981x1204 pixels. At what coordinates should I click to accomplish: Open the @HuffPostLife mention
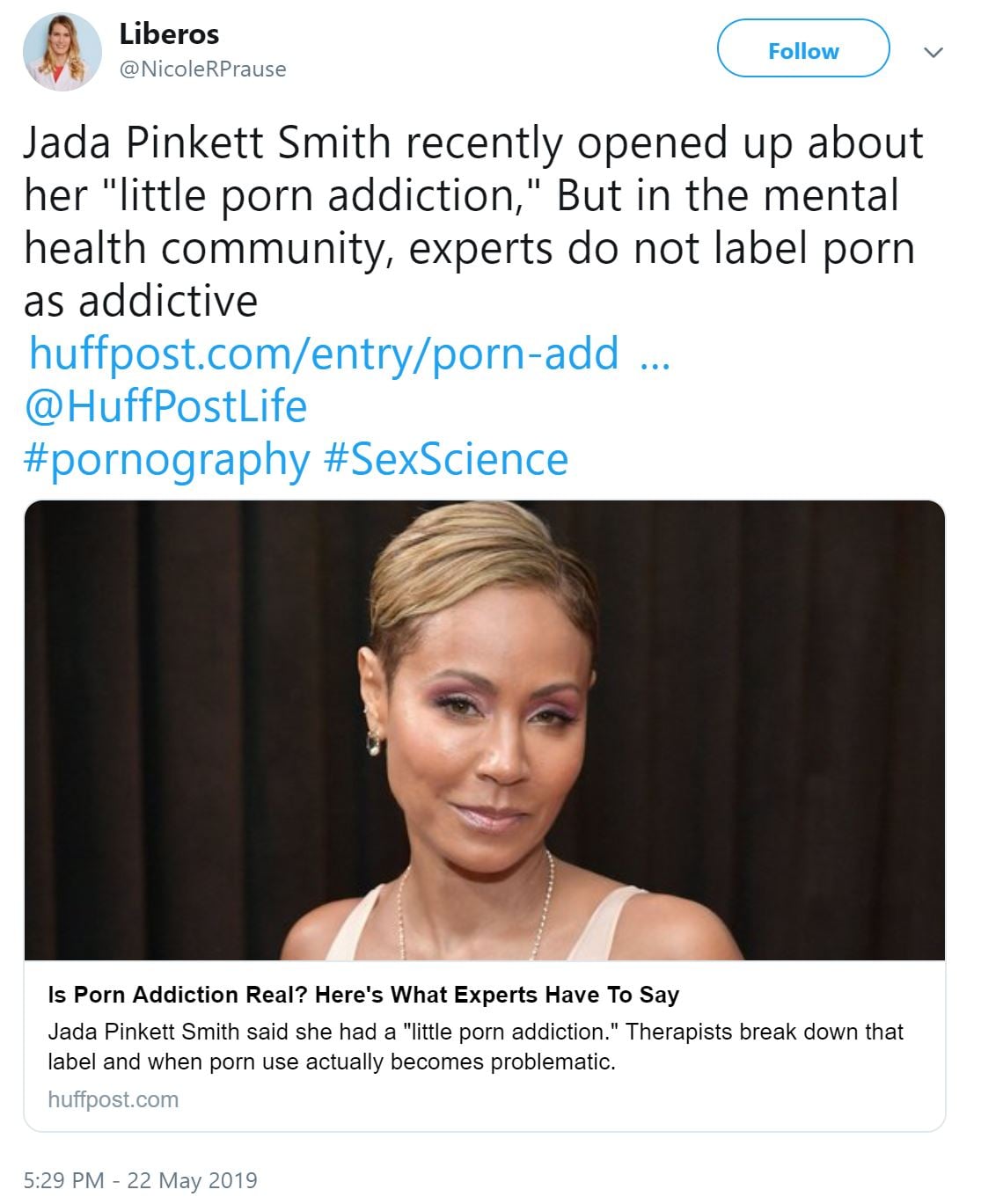click(x=165, y=406)
